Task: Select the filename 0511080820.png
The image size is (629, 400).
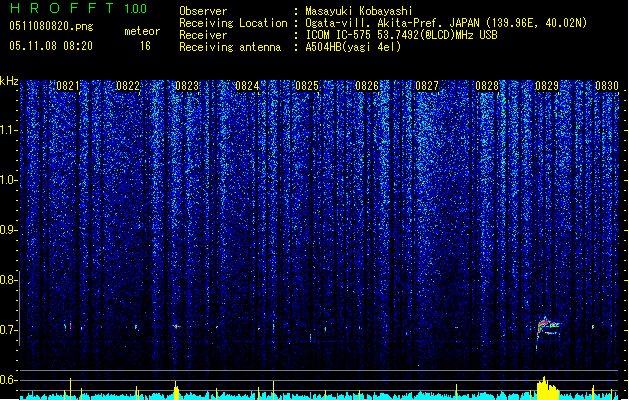Action: click(51, 26)
